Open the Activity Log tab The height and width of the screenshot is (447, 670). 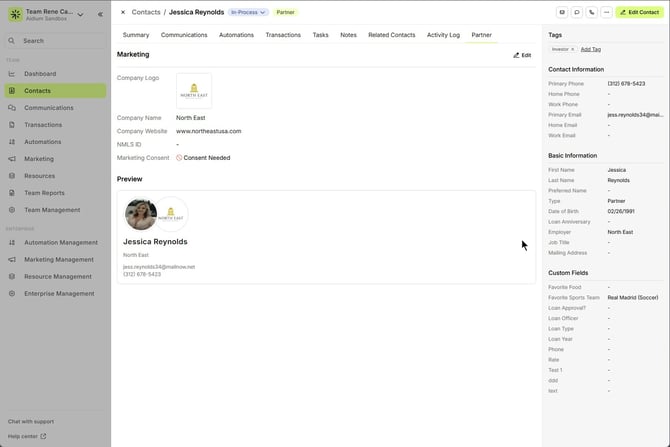point(443,35)
